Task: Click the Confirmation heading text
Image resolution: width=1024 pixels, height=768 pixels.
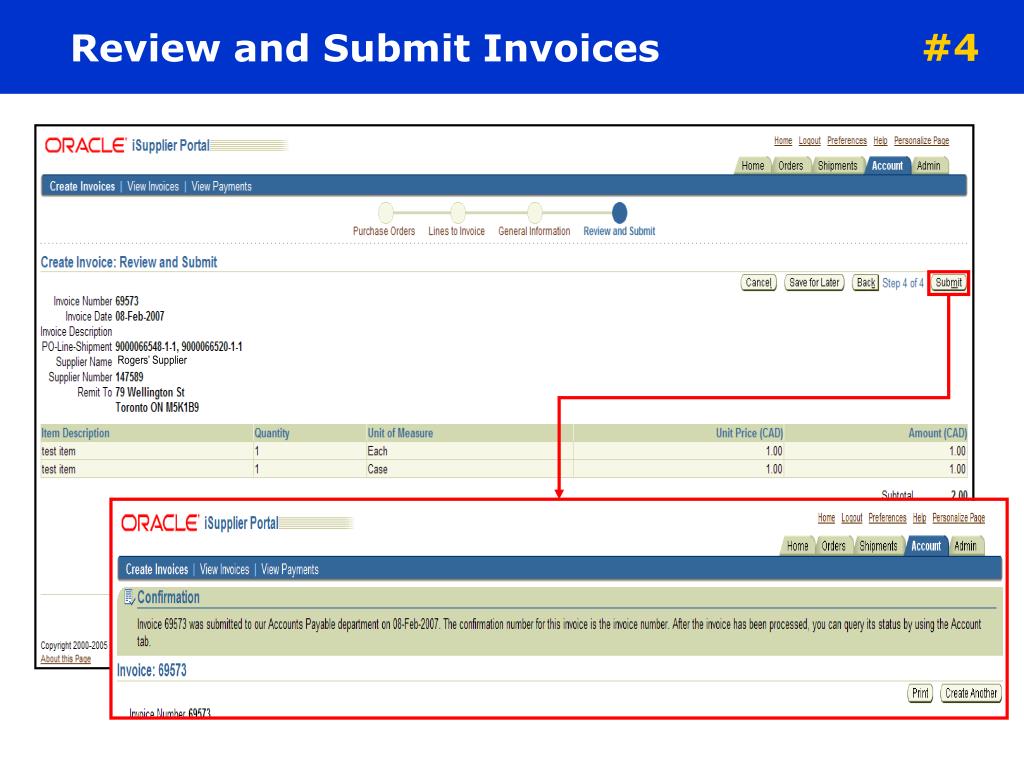Action: coord(168,598)
